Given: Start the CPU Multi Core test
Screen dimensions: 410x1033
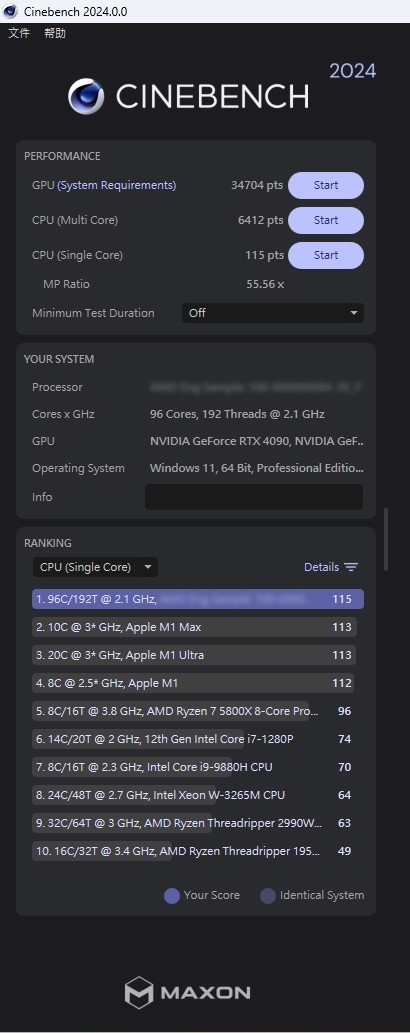Looking at the screenshot, I should [326, 220].
